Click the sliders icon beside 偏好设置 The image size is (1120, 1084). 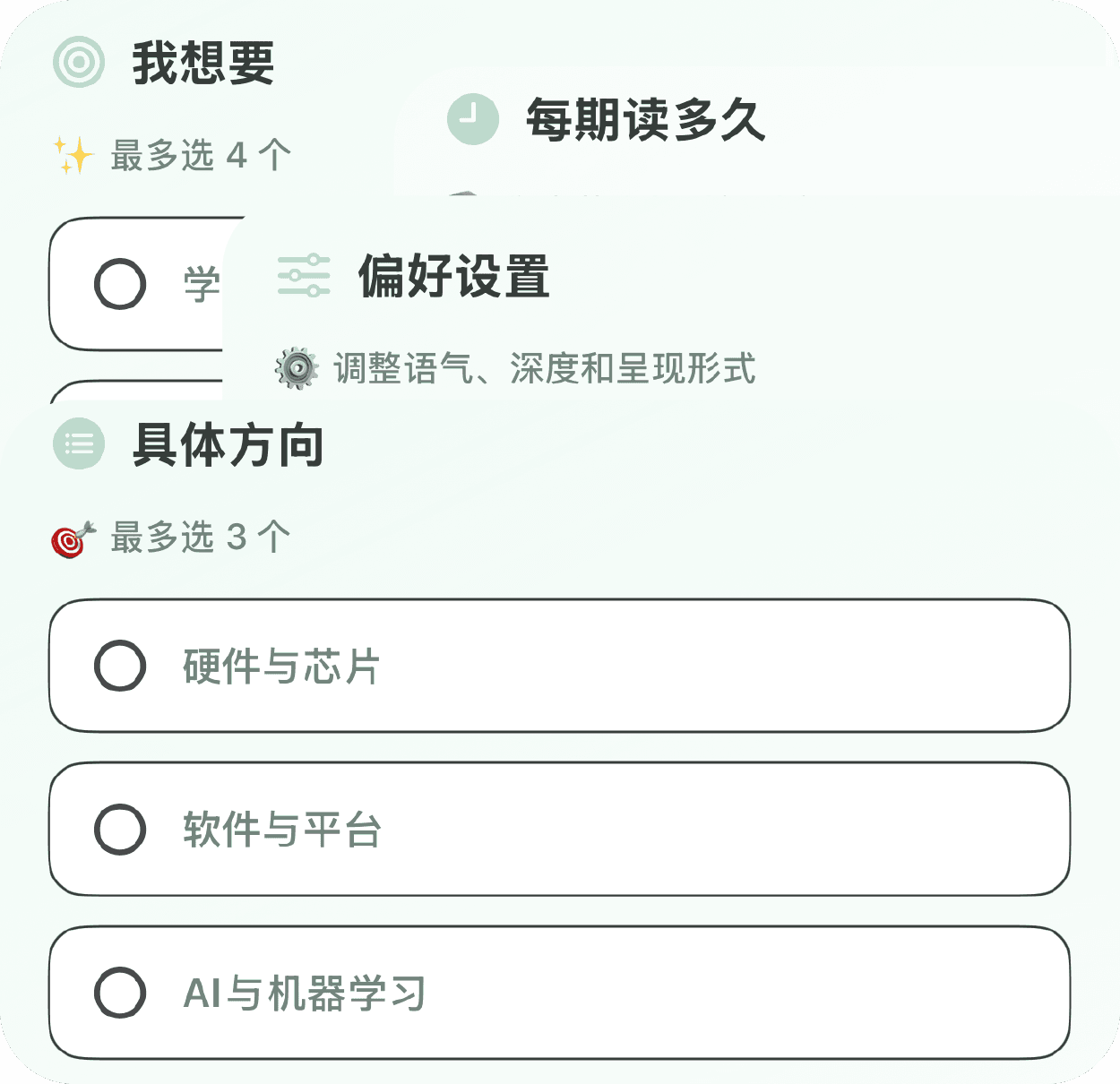[305, 277]
